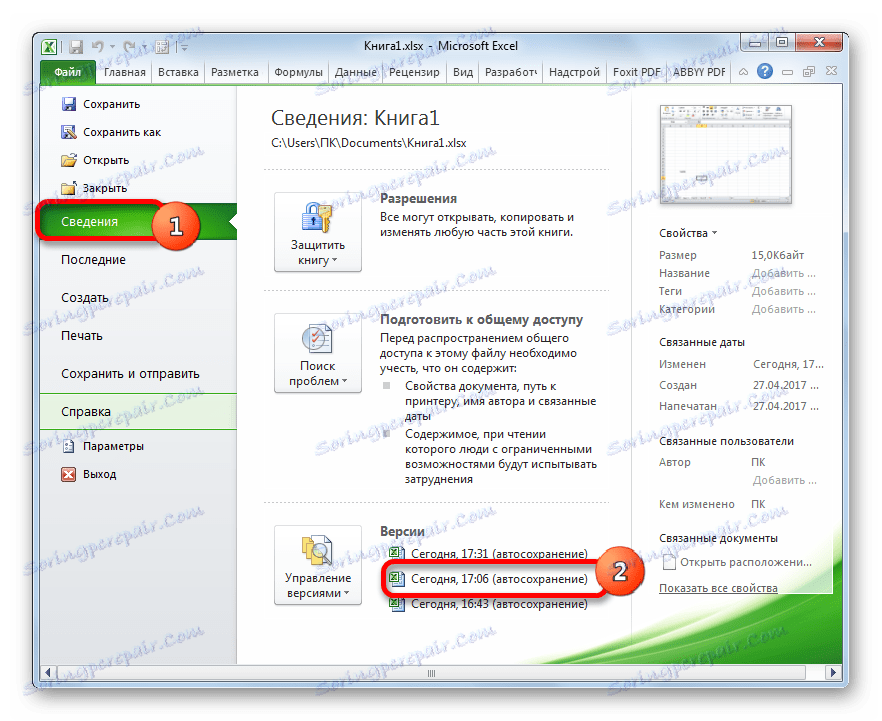Minimize the ribbon with the caret icon
Viewport: 882px width, 721px height.
[x=743, y=72]
